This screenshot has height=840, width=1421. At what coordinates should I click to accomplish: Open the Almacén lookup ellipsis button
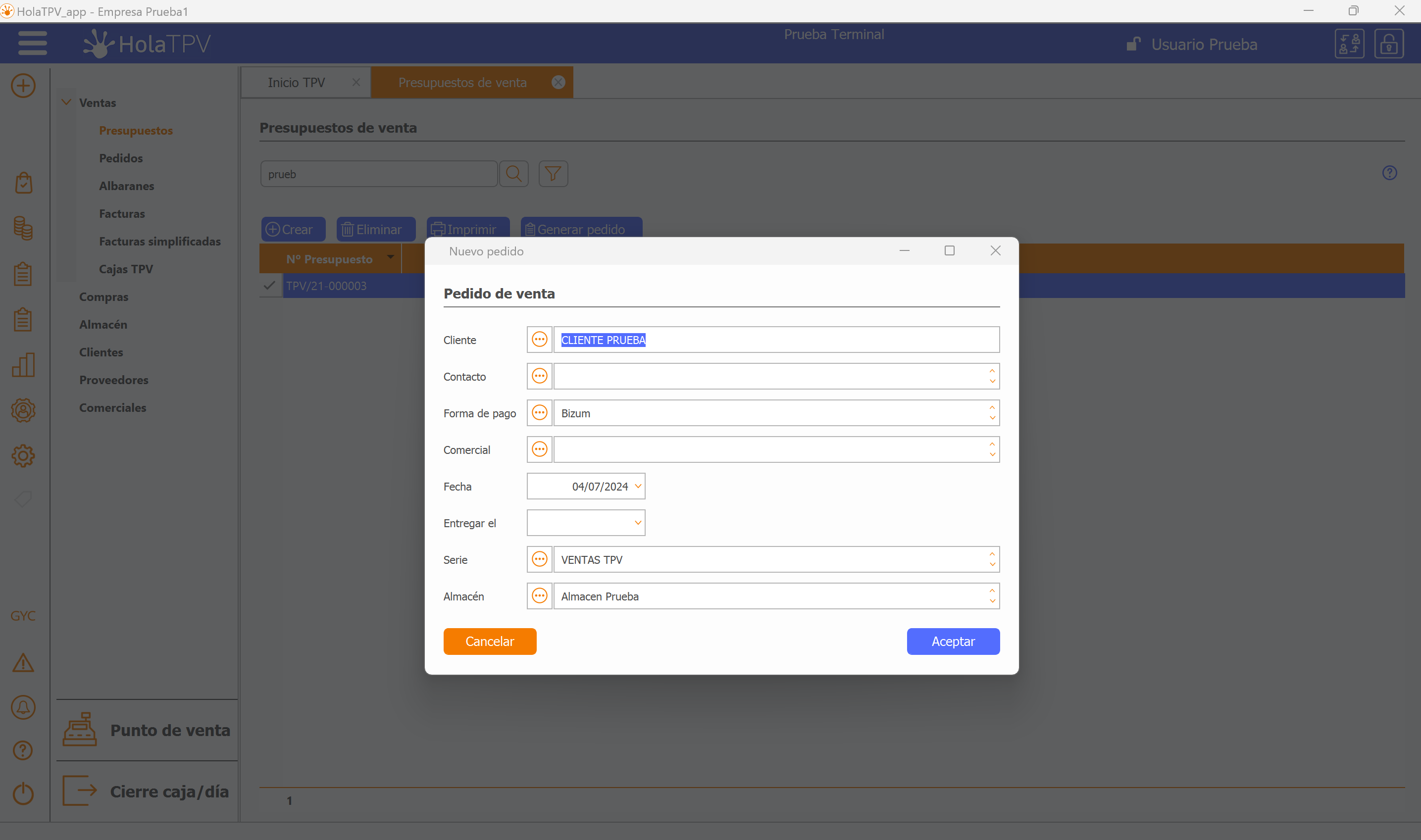pos(540,596)
